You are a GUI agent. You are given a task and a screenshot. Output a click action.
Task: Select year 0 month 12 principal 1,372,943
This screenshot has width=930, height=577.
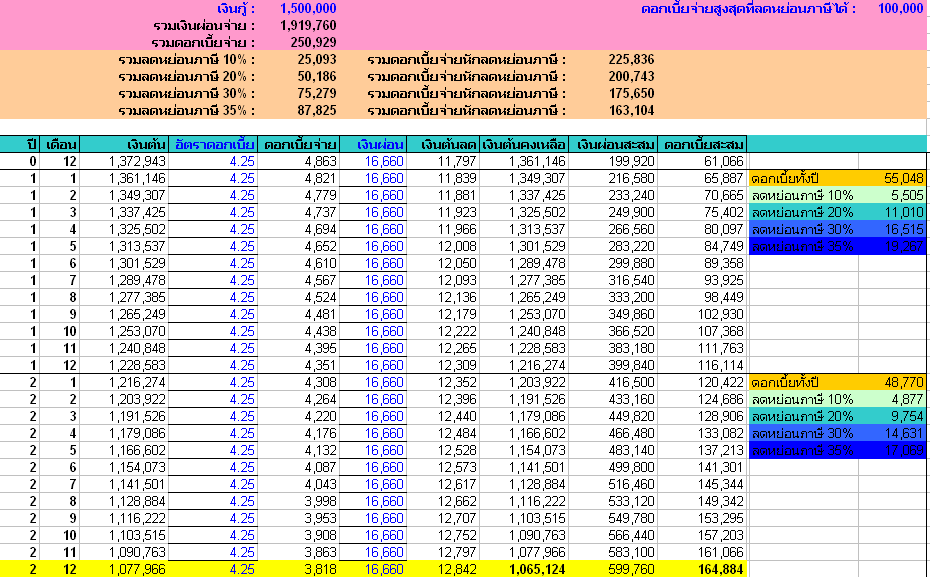click(138, 161)
